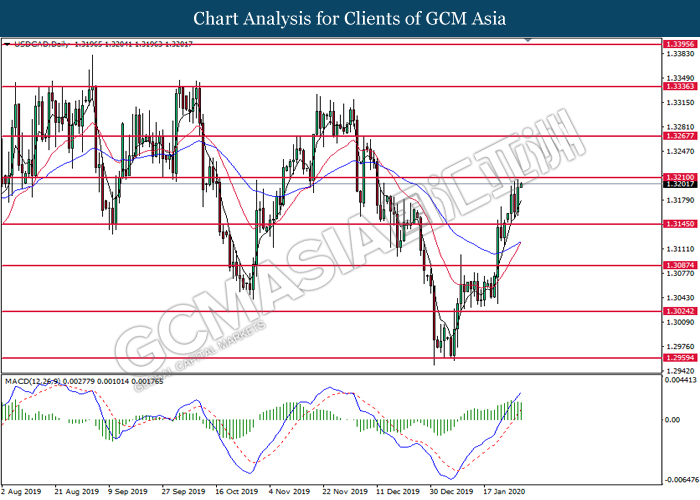Click the chart shift marker triangle at top

click(x=528, y=40)
